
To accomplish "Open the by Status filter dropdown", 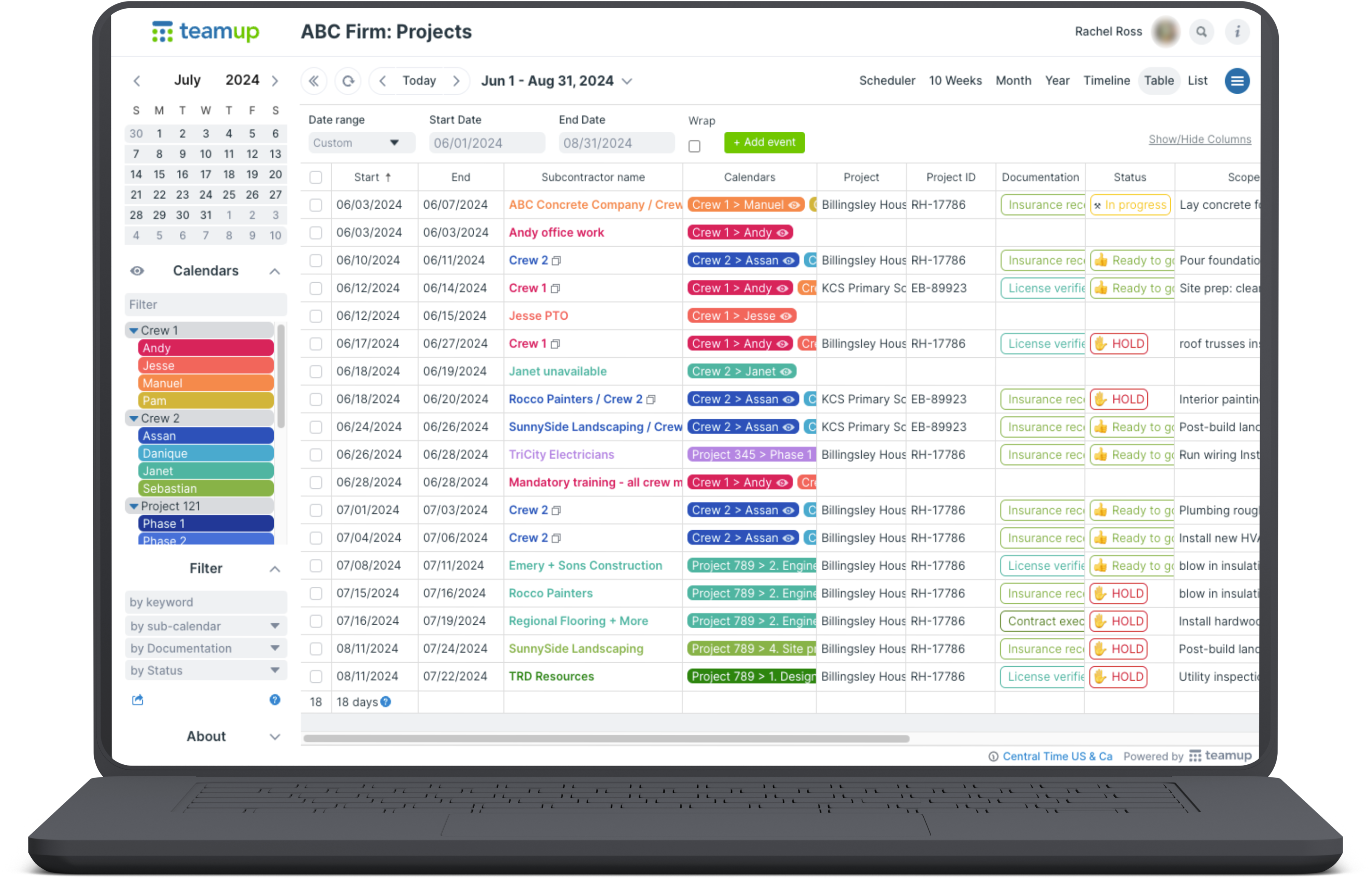I will pos(205,671).
